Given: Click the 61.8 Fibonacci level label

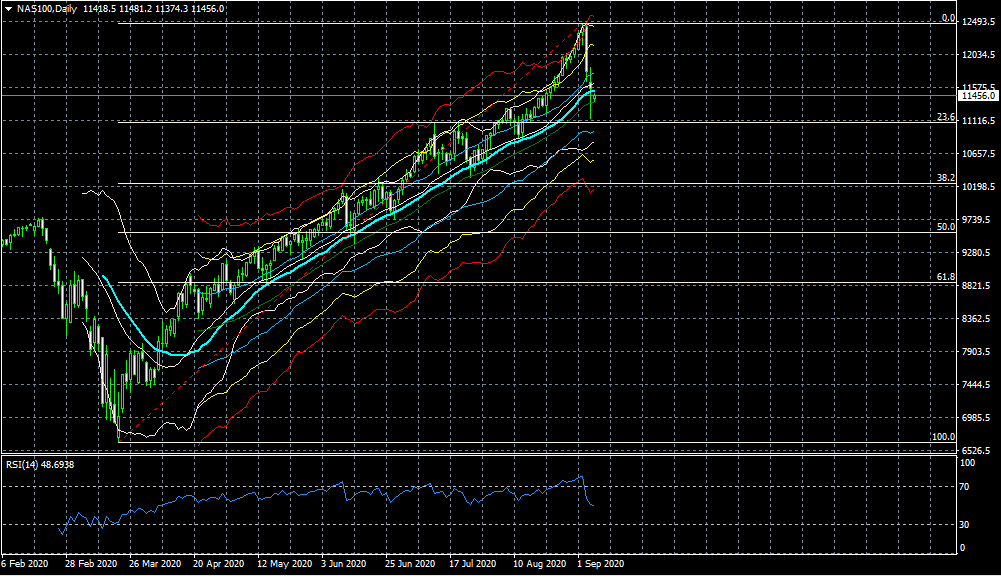Looking at the screenshot, I should pyautogui.click(x=946, y=277).
